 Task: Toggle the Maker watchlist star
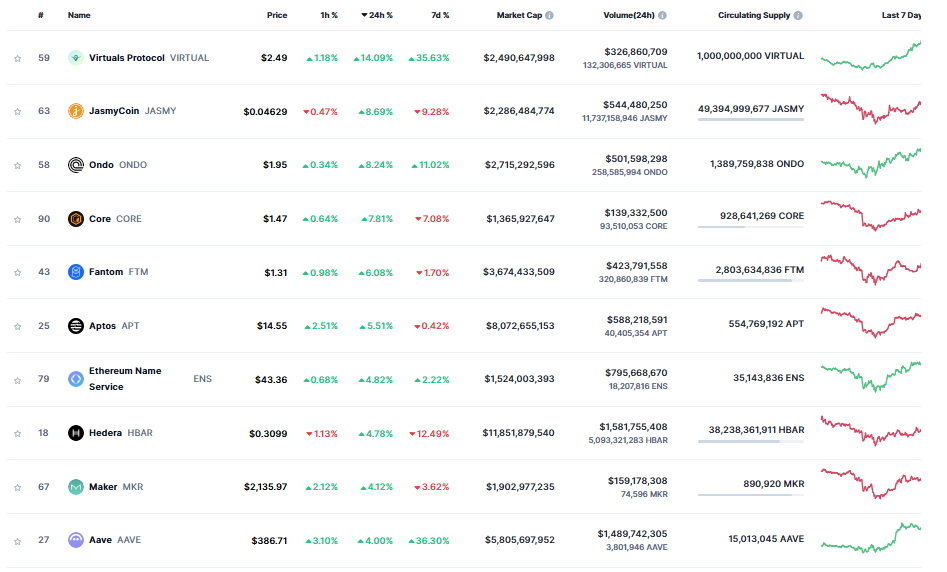[18, 487]
